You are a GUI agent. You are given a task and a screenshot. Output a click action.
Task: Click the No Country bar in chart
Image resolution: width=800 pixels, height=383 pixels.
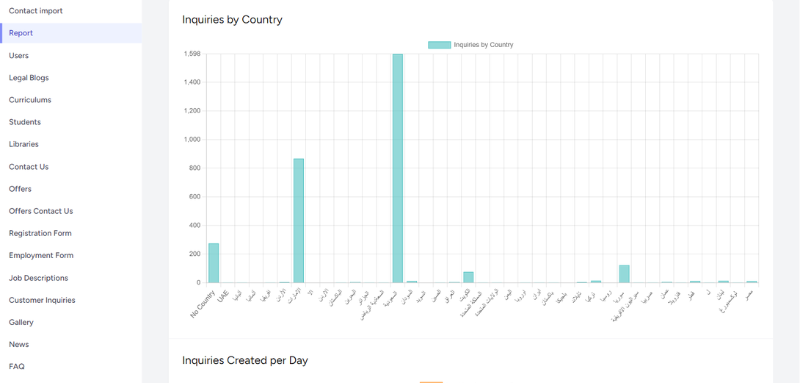click(213, 263)
